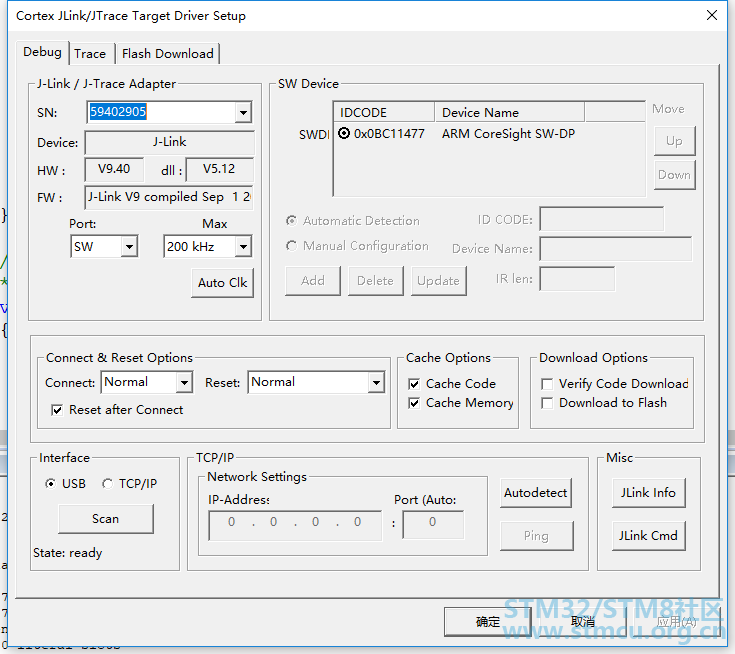This screenshot has height=654, width=735.
Task: Toggle Reset after Connect checkbox
Action: (57, 410)
